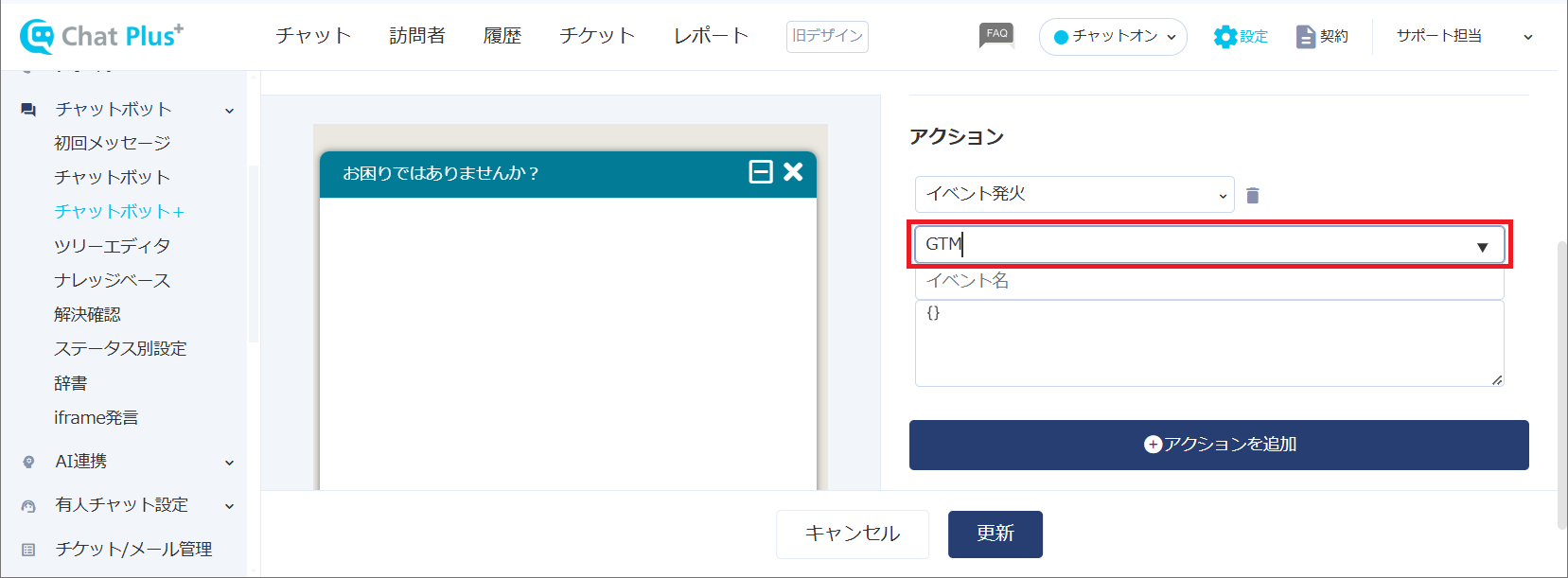Close the chat preview widget
Viewport: 1568px width, 578px height.
[x=793, y=171]
